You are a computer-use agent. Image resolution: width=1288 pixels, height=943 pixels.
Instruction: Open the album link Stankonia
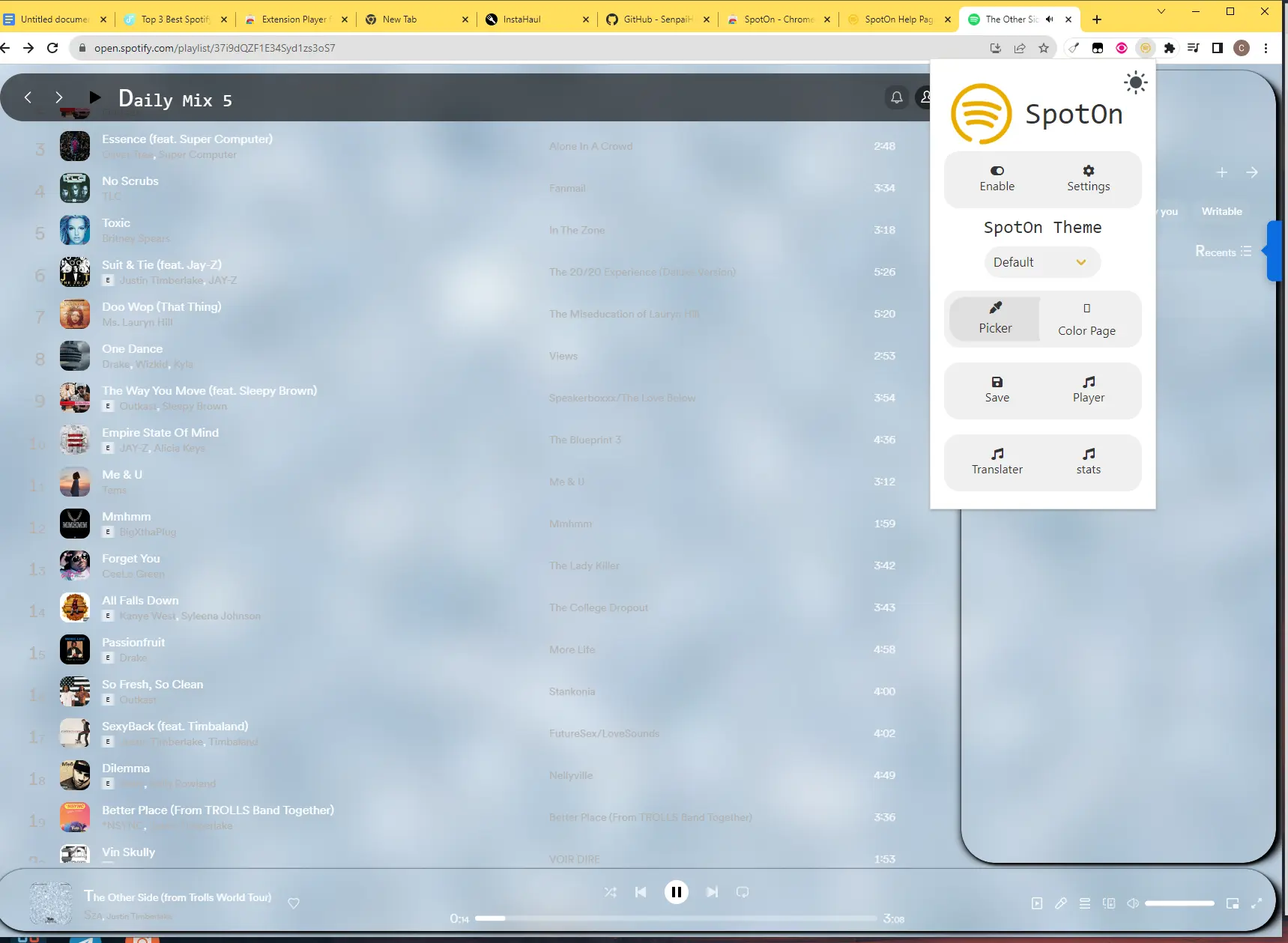tap(572, 691)
